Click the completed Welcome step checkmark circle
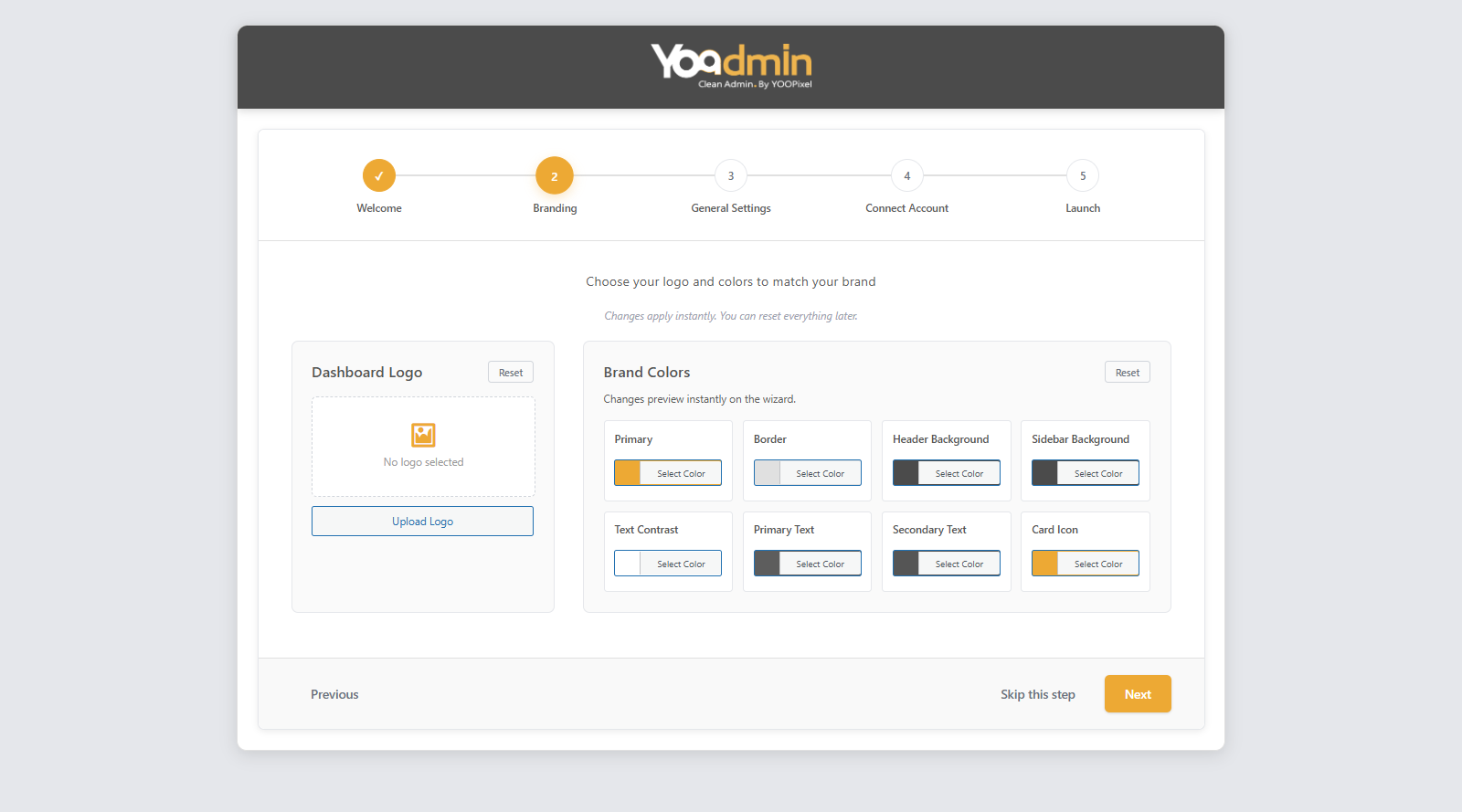This screenshot has height=812, width=1462. 379,175
